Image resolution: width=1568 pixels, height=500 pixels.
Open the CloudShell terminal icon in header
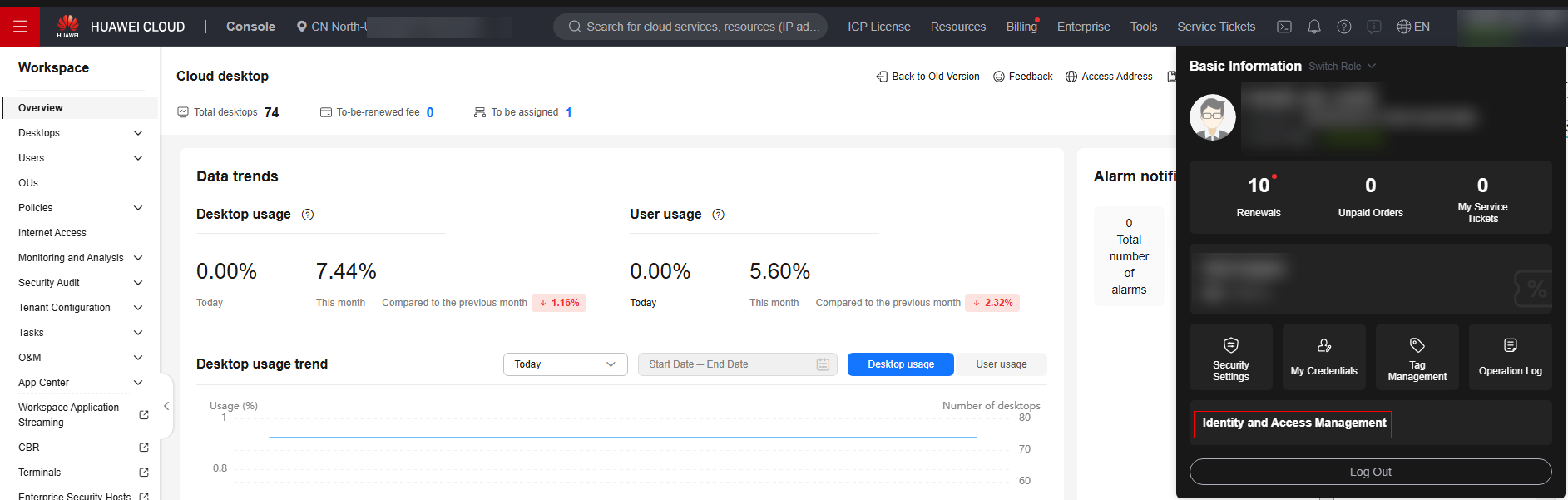tap(1284, 27)
